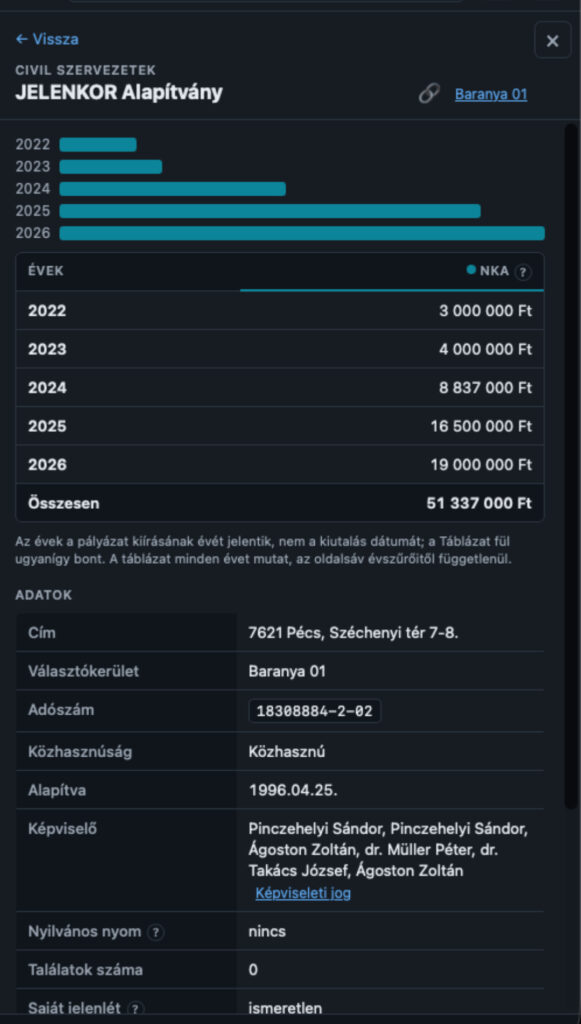Image resolution: width=581 pixels, height=1024 pixels.
Task: Click the panel's vertical scrollbar
Action: (x=571, y=465)
